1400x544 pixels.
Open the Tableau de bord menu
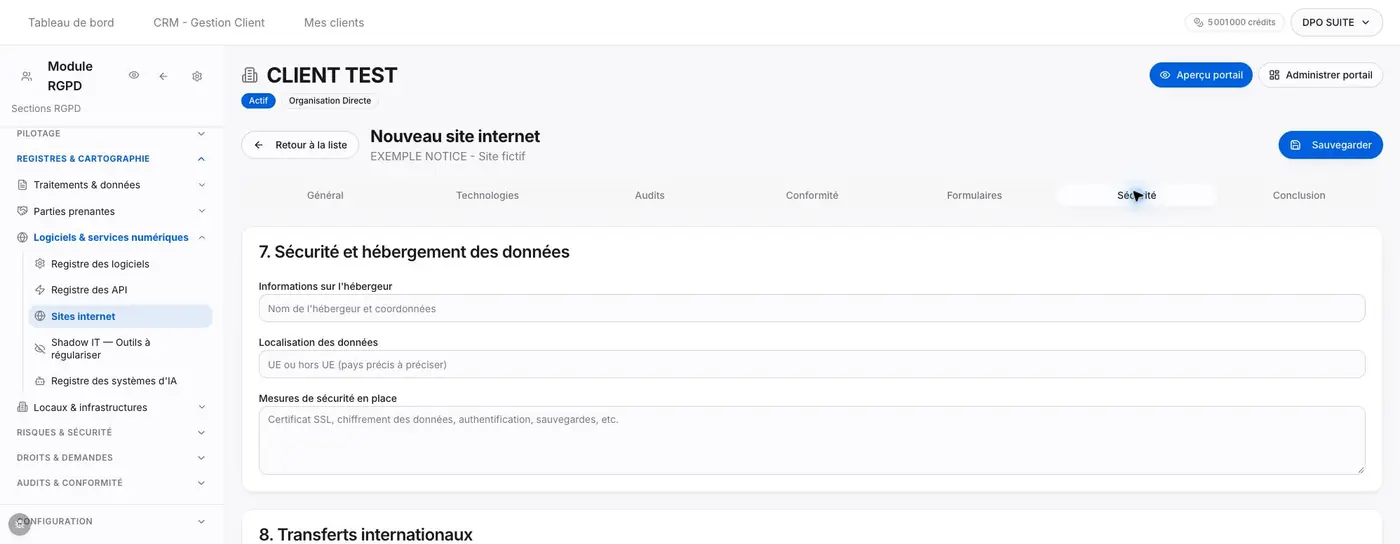(x=71, y=22)
